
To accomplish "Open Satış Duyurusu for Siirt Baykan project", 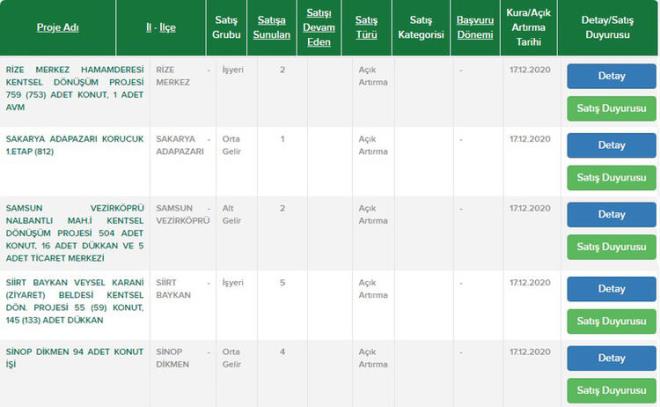I will pos(611,321).
